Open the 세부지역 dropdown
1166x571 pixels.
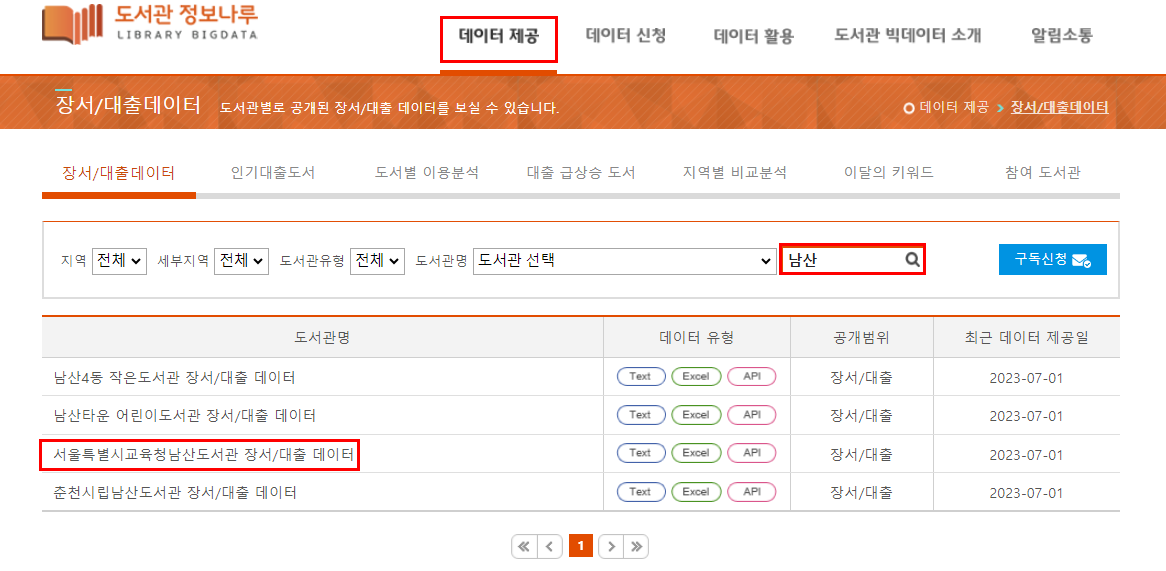[x=241, y=261]
